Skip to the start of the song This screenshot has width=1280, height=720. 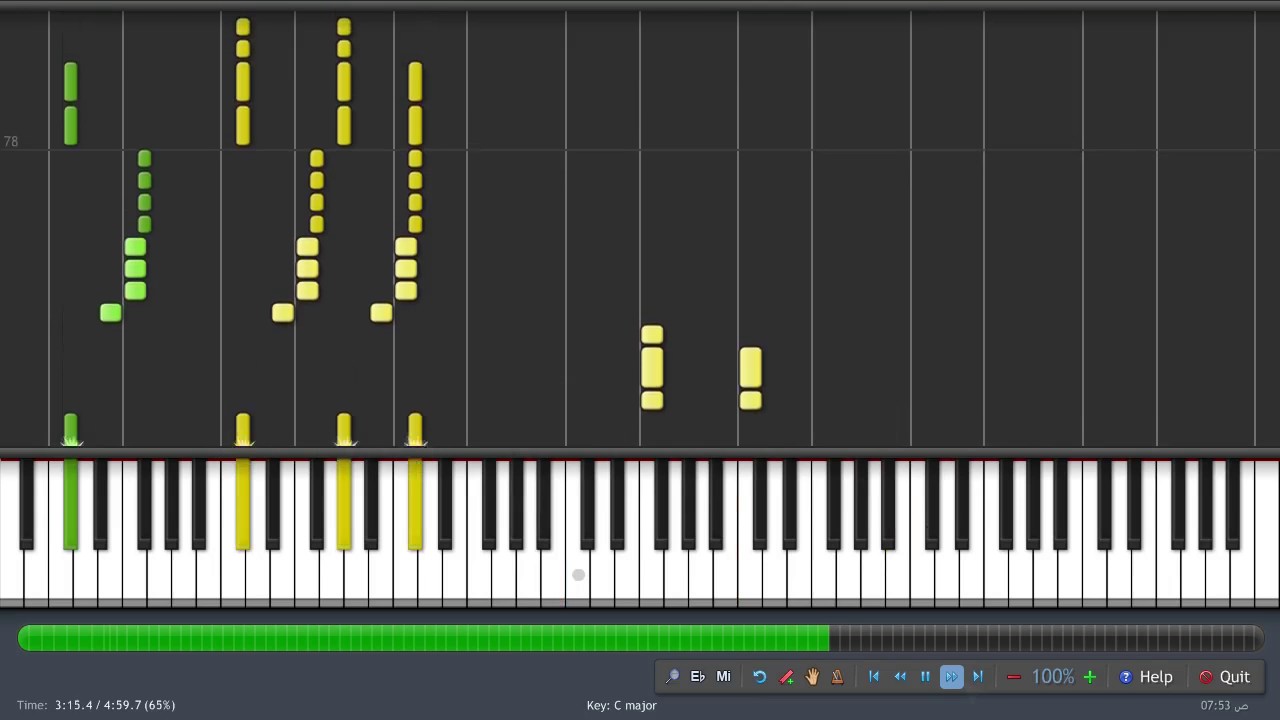874,677
